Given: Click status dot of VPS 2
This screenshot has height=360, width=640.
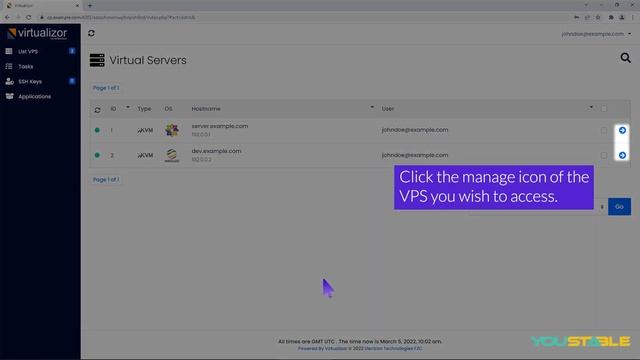Looking at the screenshot, I should pos(97,155).
